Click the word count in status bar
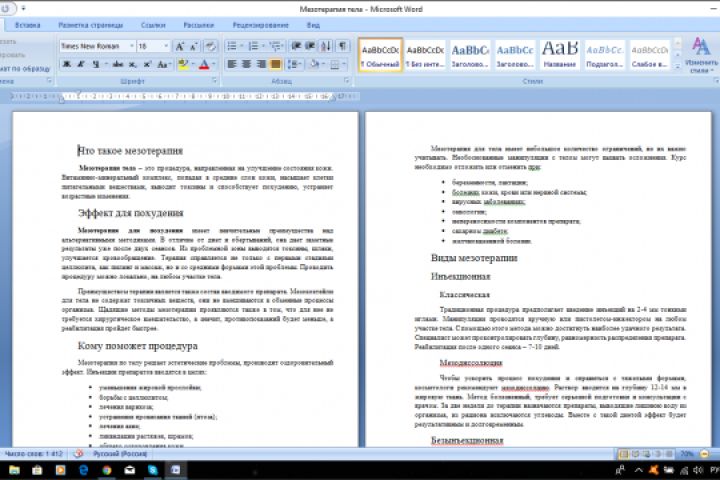720x480 pixels. 34,454
